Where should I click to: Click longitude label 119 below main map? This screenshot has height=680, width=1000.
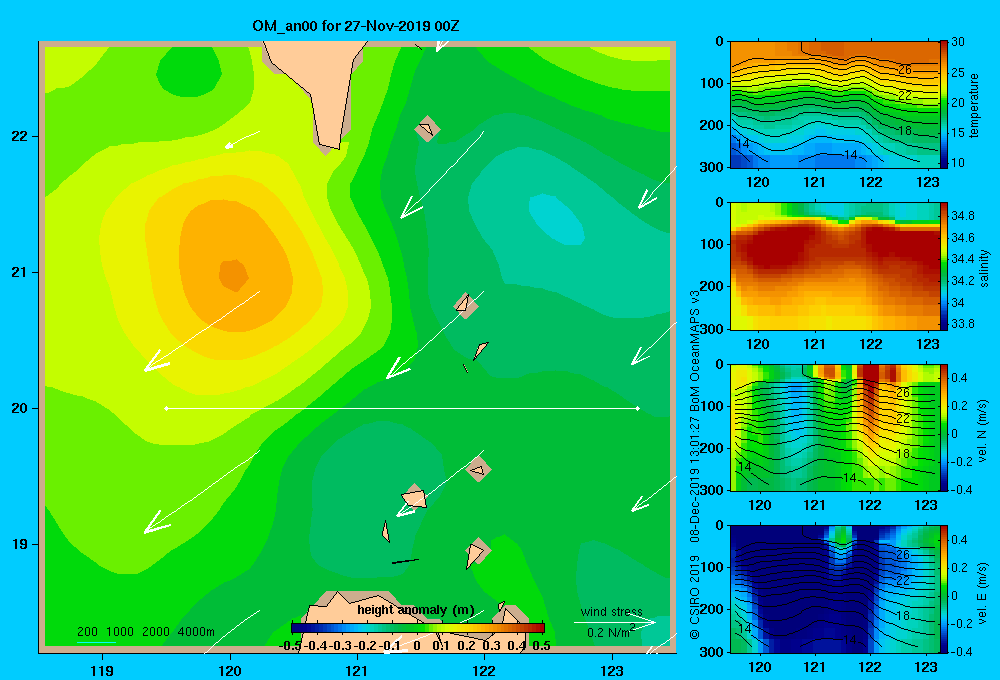coord(102,670)
